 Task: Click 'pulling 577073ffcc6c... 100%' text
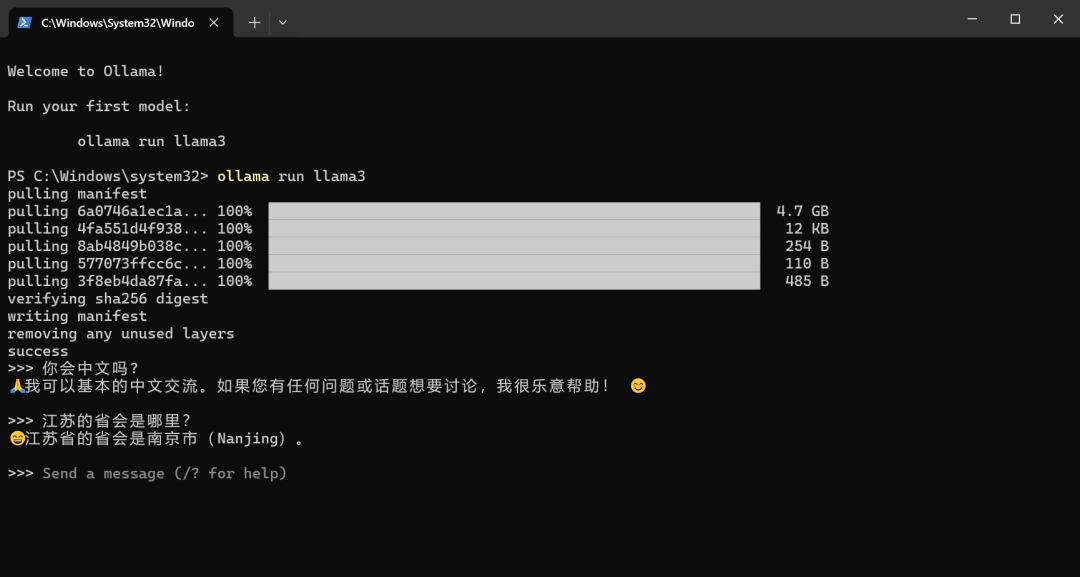(x=129, y=264)
